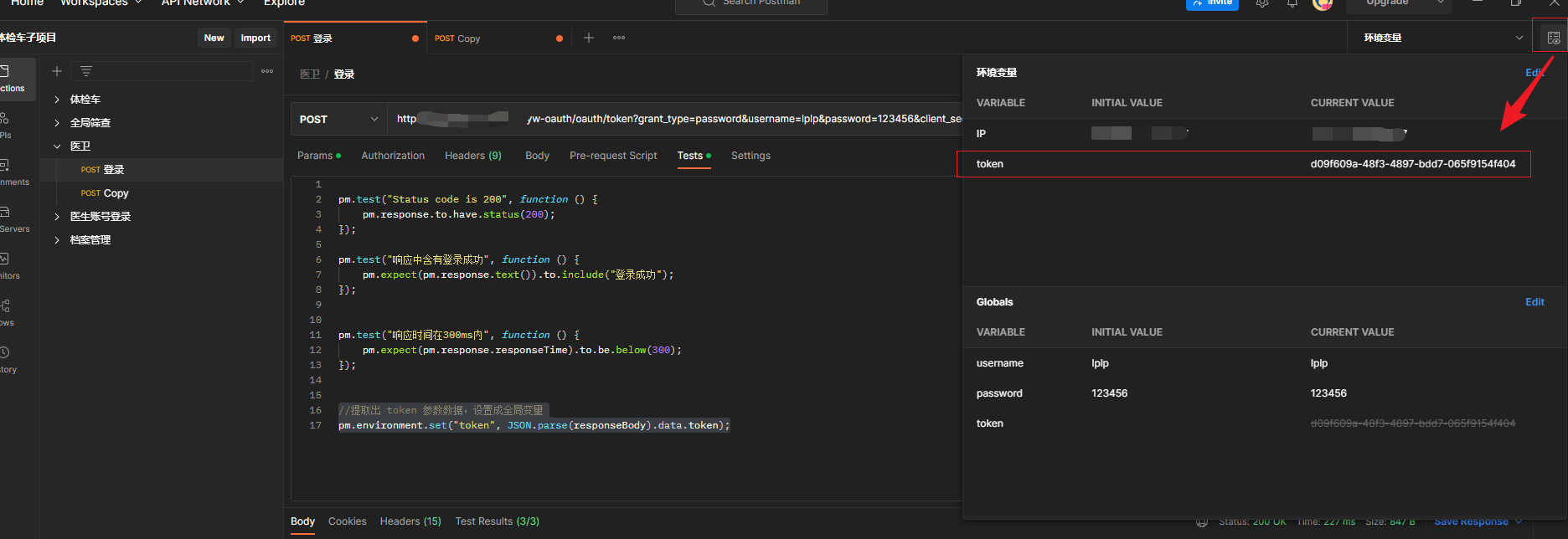Expand the 体检车 collection folder
The width and height of the screenshot is (1568, 539).
(x=57, y=100)
